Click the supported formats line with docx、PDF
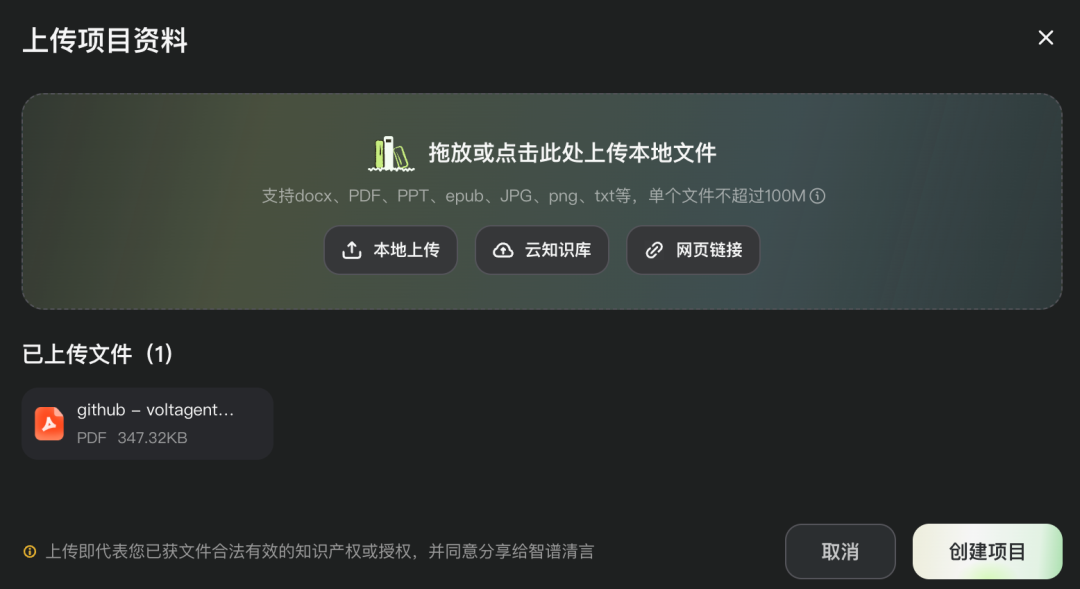Screen dimensions: 1080x589 pyautogui.click(x=534, y=196)
